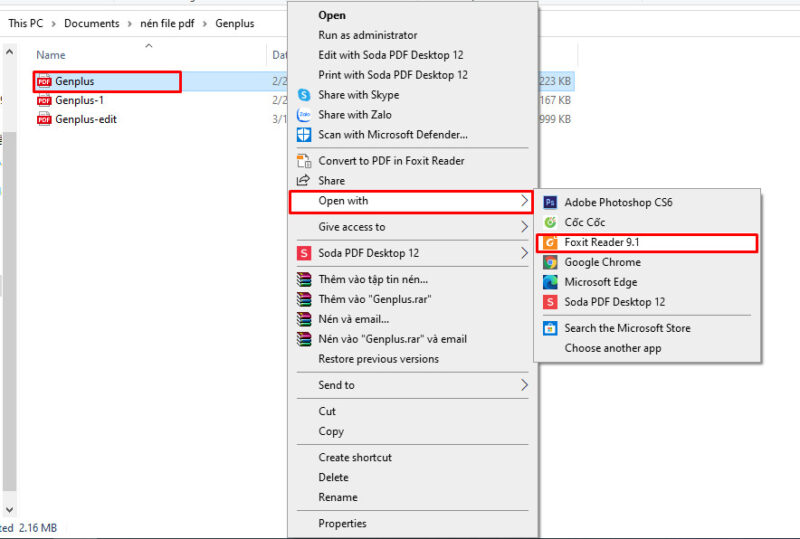The image size is (800, 539).
Task: Click the Cốc Cốc browser icon
Action: coord(549,223)
